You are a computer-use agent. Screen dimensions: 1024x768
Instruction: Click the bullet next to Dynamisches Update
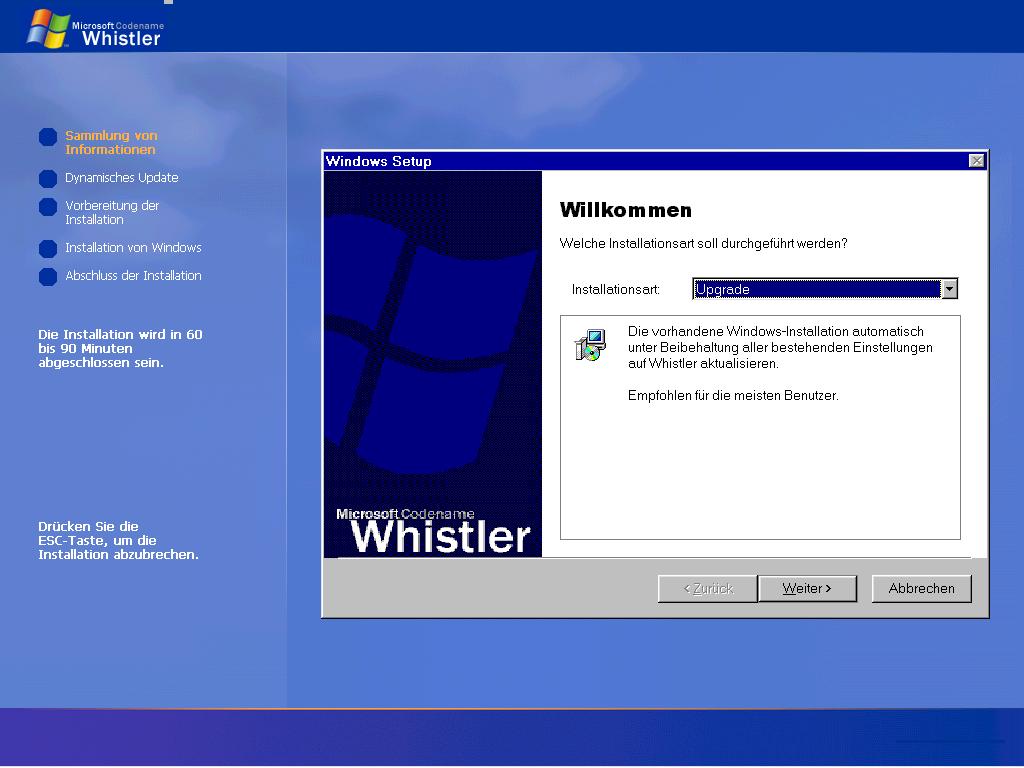pyautogui.click(x=48, y=178)
